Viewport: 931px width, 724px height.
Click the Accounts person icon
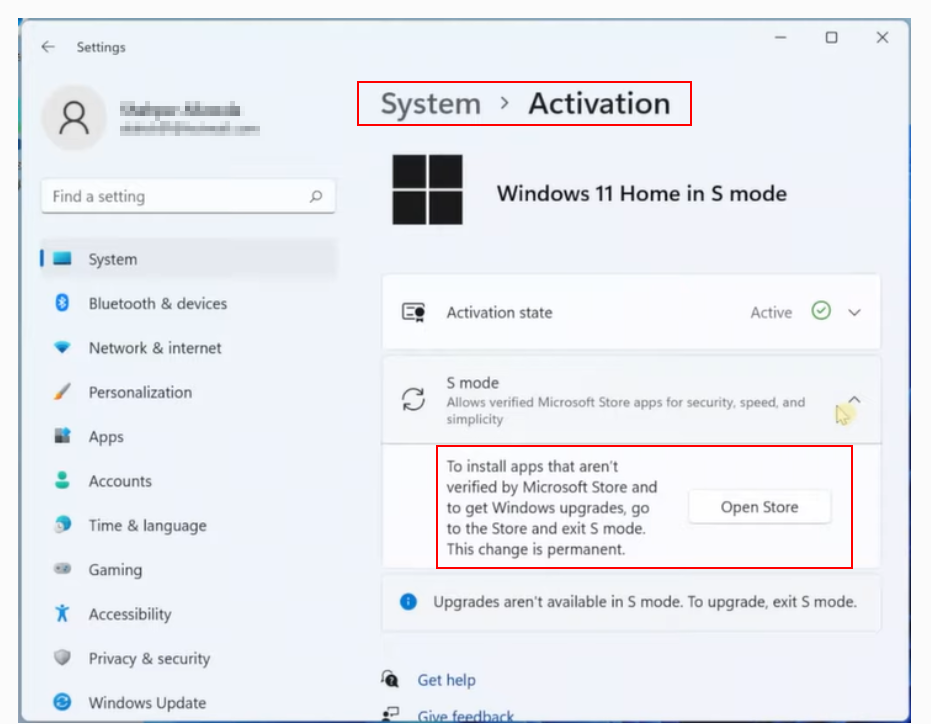click(62, 480)
